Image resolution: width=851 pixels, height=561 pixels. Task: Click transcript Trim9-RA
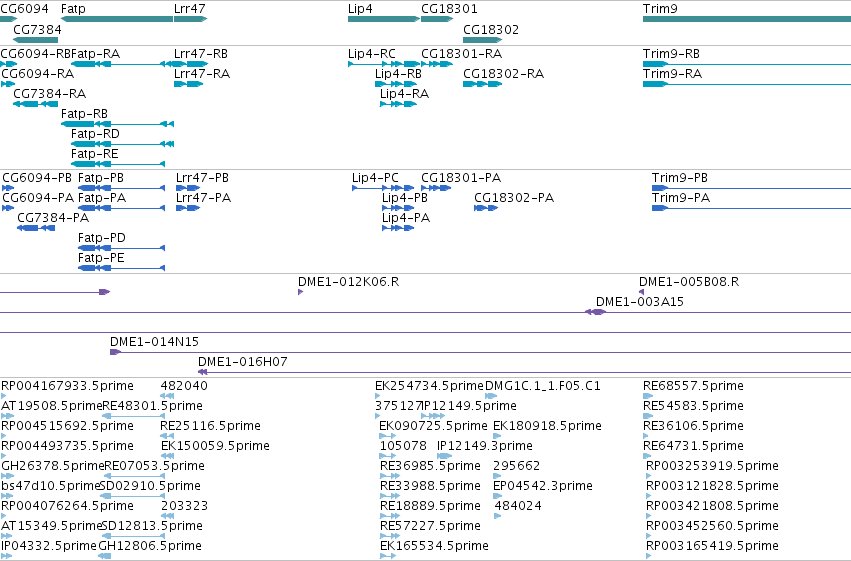(672, 74)
